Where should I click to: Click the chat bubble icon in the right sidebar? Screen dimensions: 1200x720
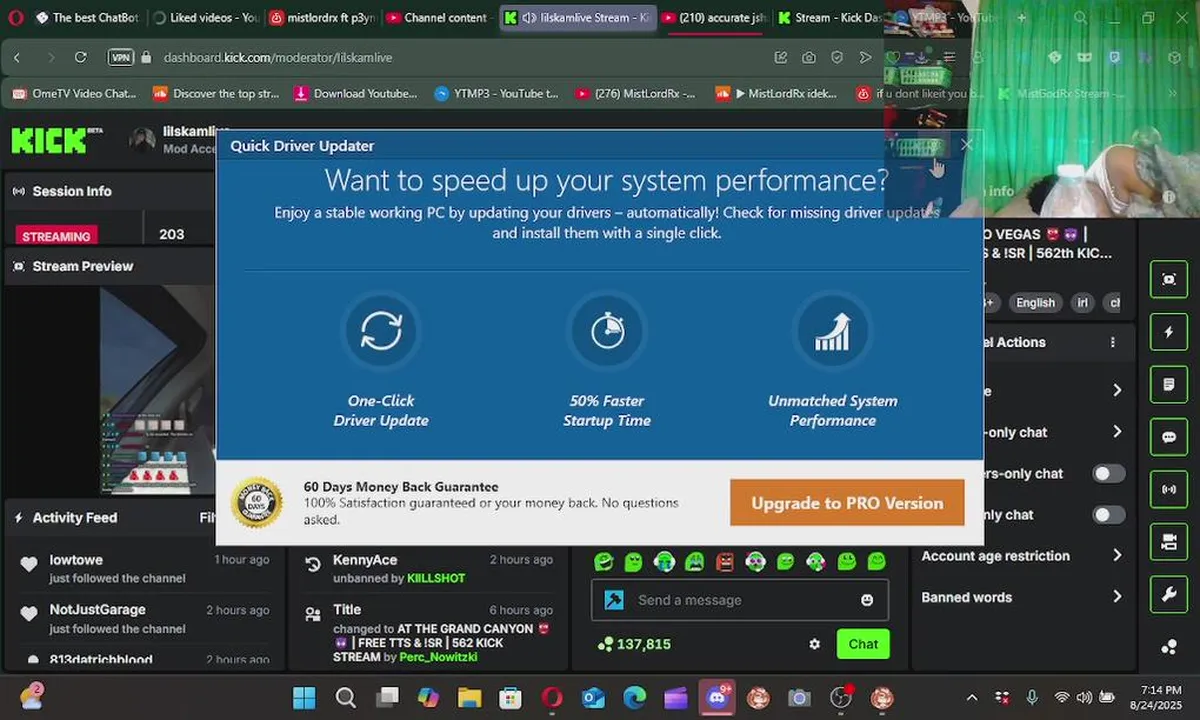tap(1169, 437)
